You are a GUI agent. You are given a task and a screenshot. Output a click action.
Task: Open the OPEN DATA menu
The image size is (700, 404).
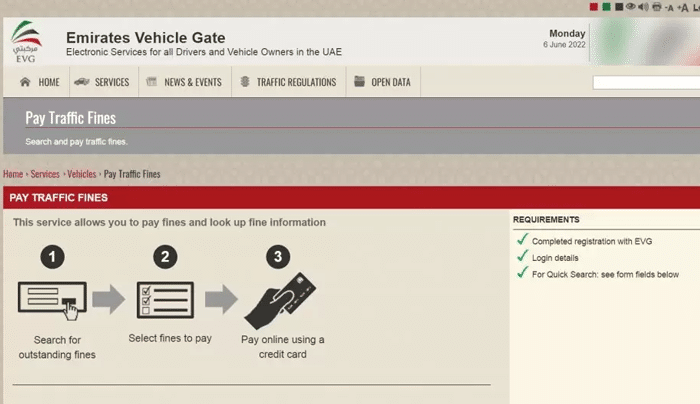tap(382, 82)
